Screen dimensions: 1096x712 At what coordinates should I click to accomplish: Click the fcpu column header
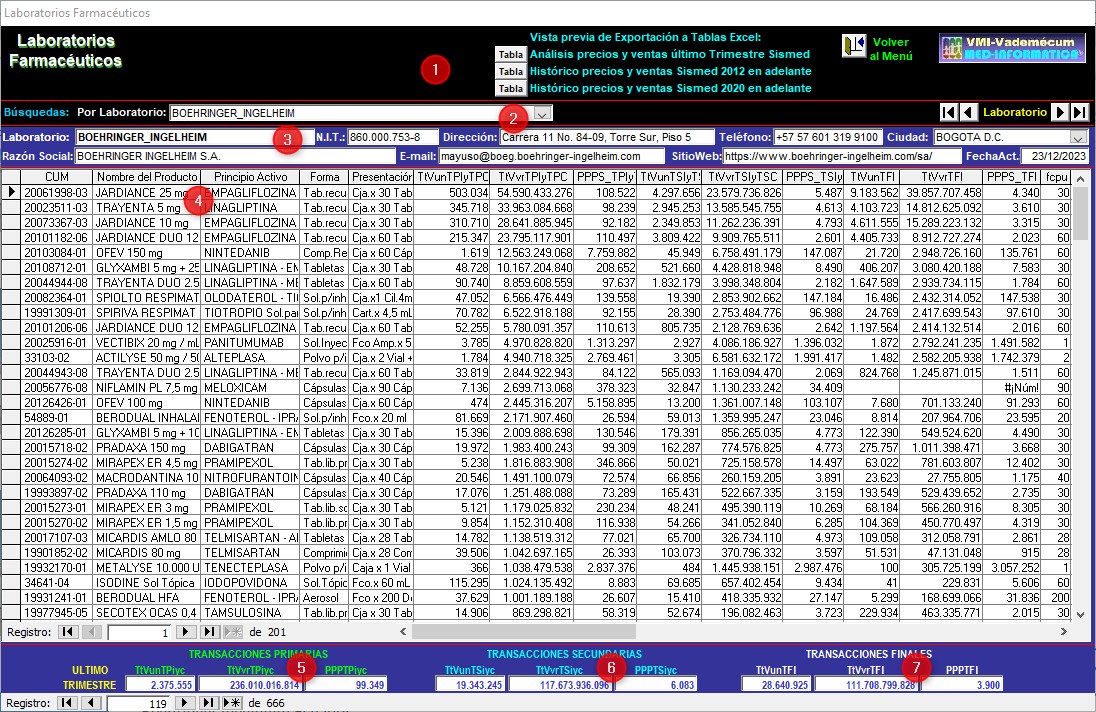point(1056,177)
